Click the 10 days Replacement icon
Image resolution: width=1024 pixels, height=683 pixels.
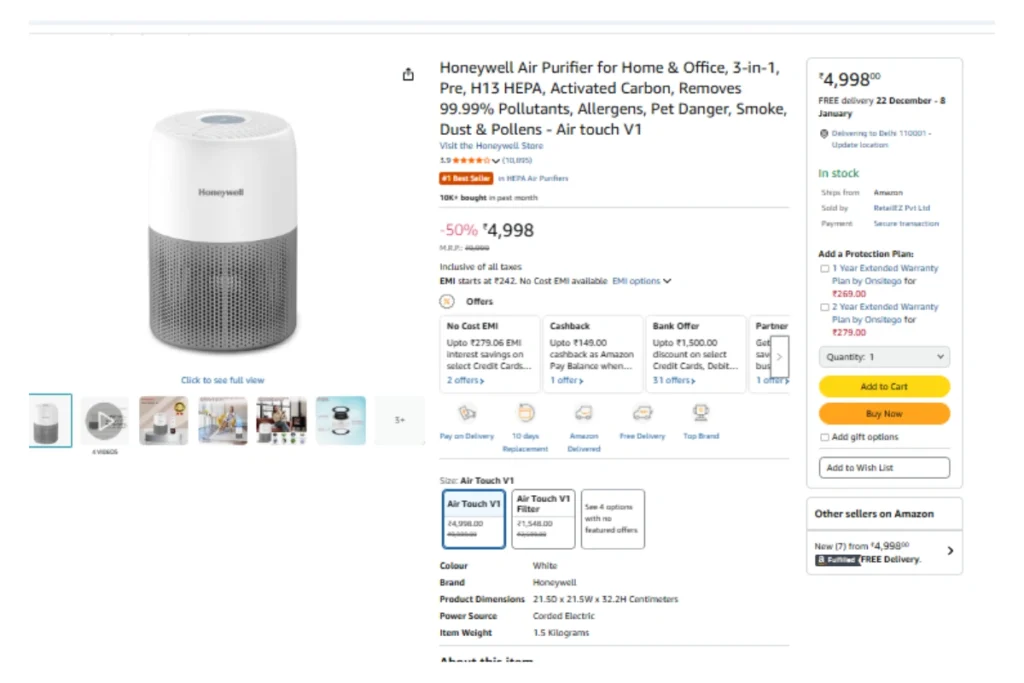(526, 413)
